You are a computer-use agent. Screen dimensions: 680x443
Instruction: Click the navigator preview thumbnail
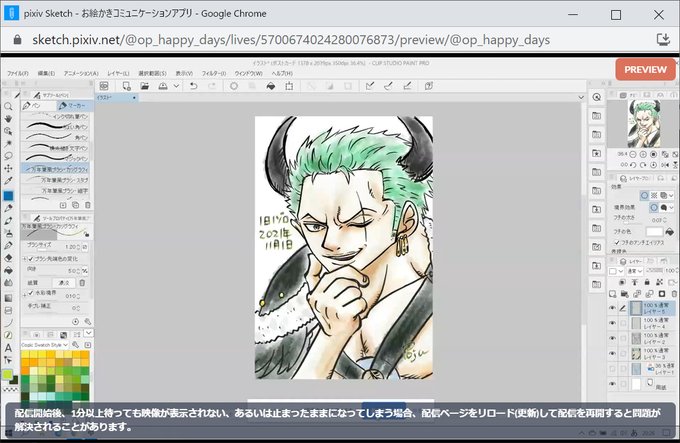(644, 124)
